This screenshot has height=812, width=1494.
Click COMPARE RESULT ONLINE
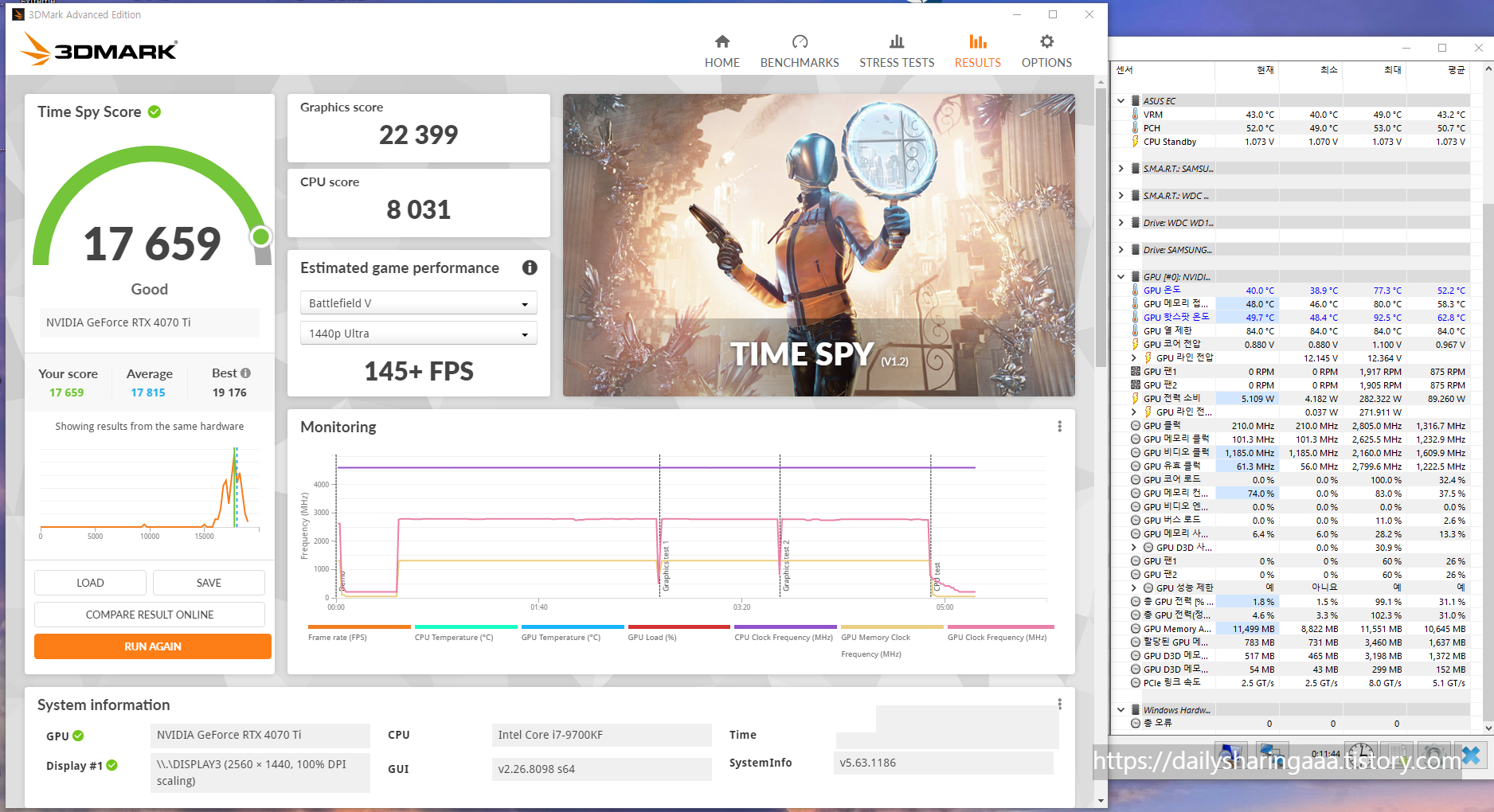tap(150, 615)
